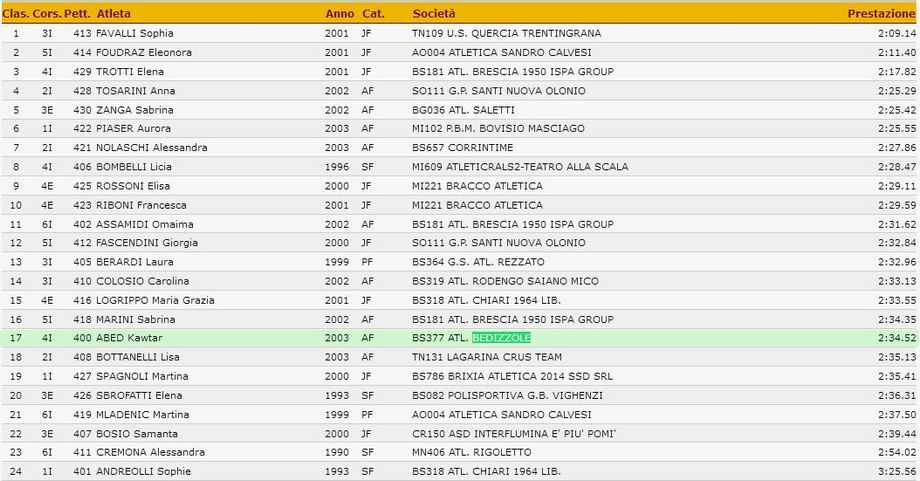The height and width of the screenshot is (481, 920).
Task: Click the Anno column header
Action: pos(340,13)
